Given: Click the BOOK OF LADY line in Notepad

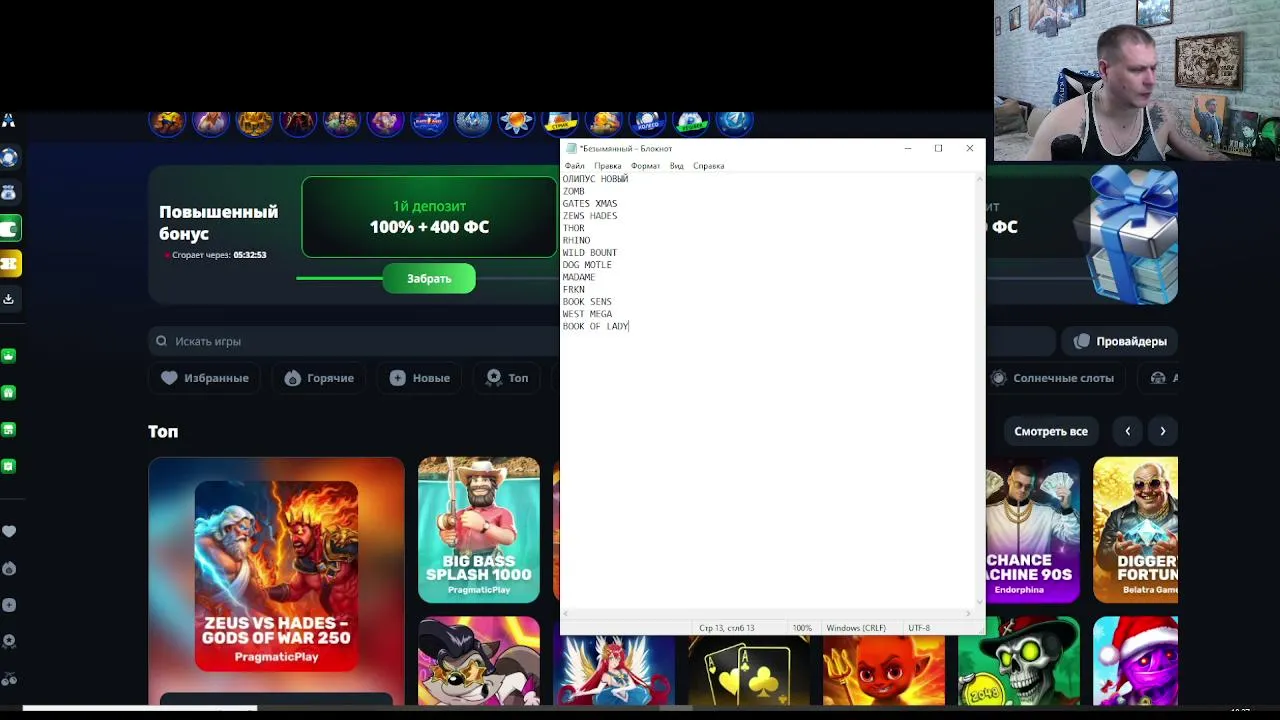Looking at the screenshot, I should click(596, 326).
